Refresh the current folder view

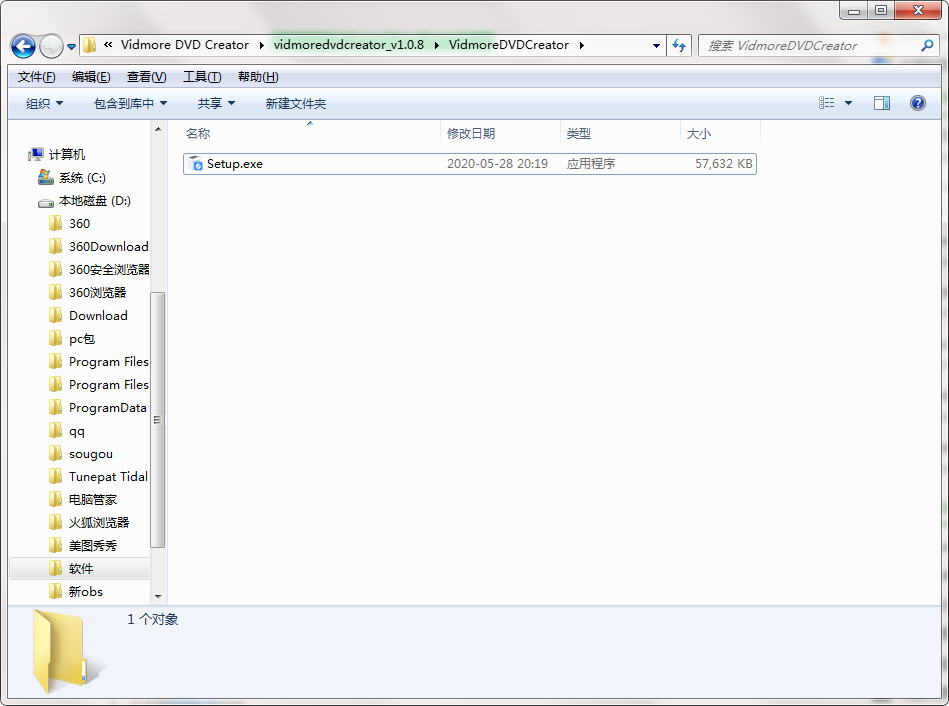point(679,45)
